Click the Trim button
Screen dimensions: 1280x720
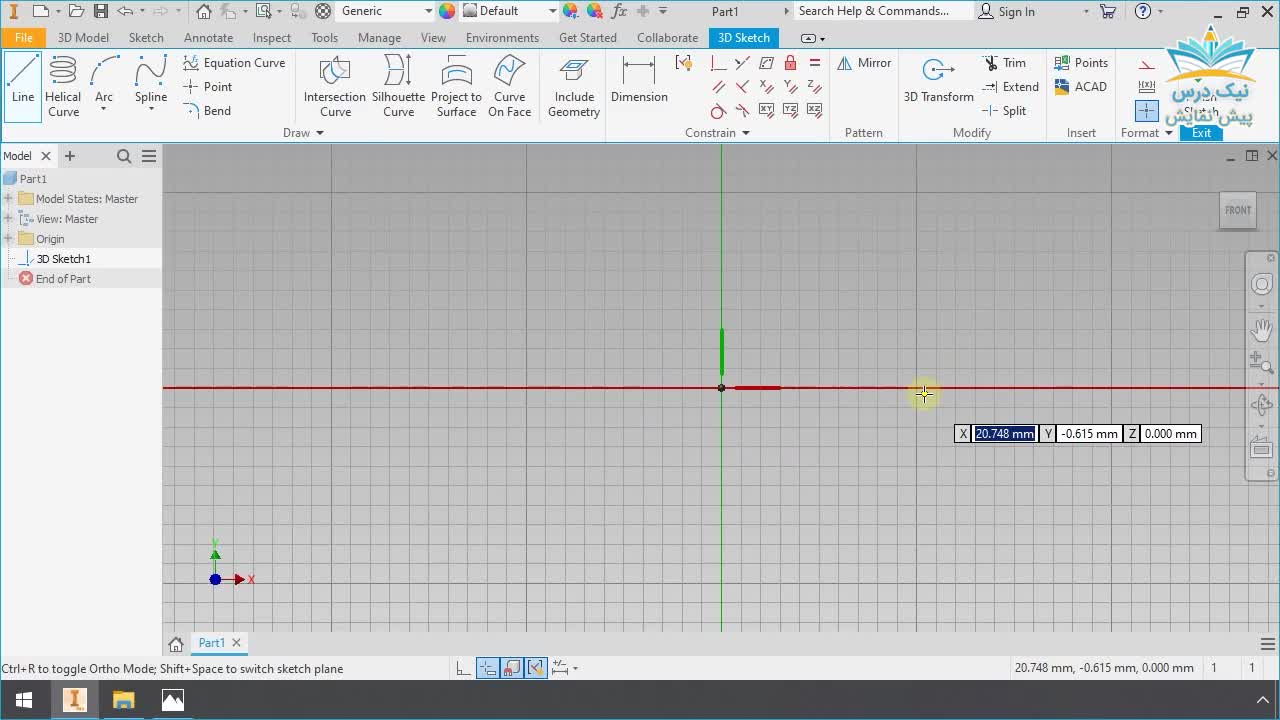pos(1005,63)
